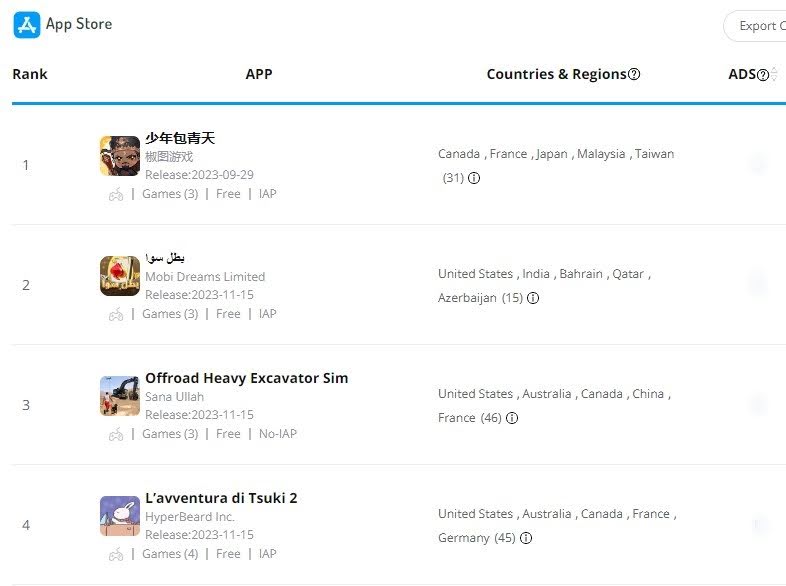Screen dimensions: 786x586
Task: Open L'avventura di Tsuki 2 title link
Action: 221,498
